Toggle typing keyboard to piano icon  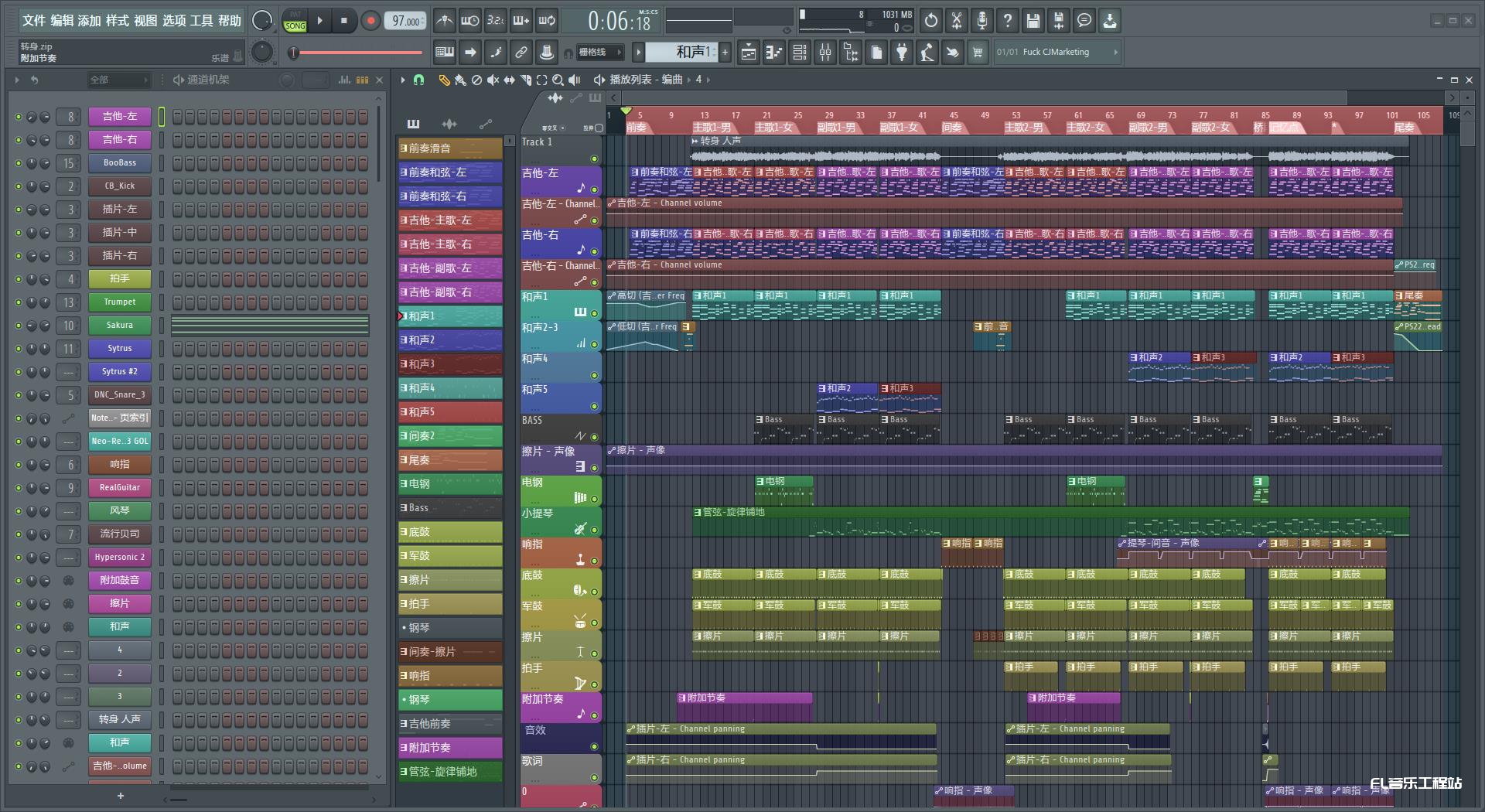[x=445, y=52]
